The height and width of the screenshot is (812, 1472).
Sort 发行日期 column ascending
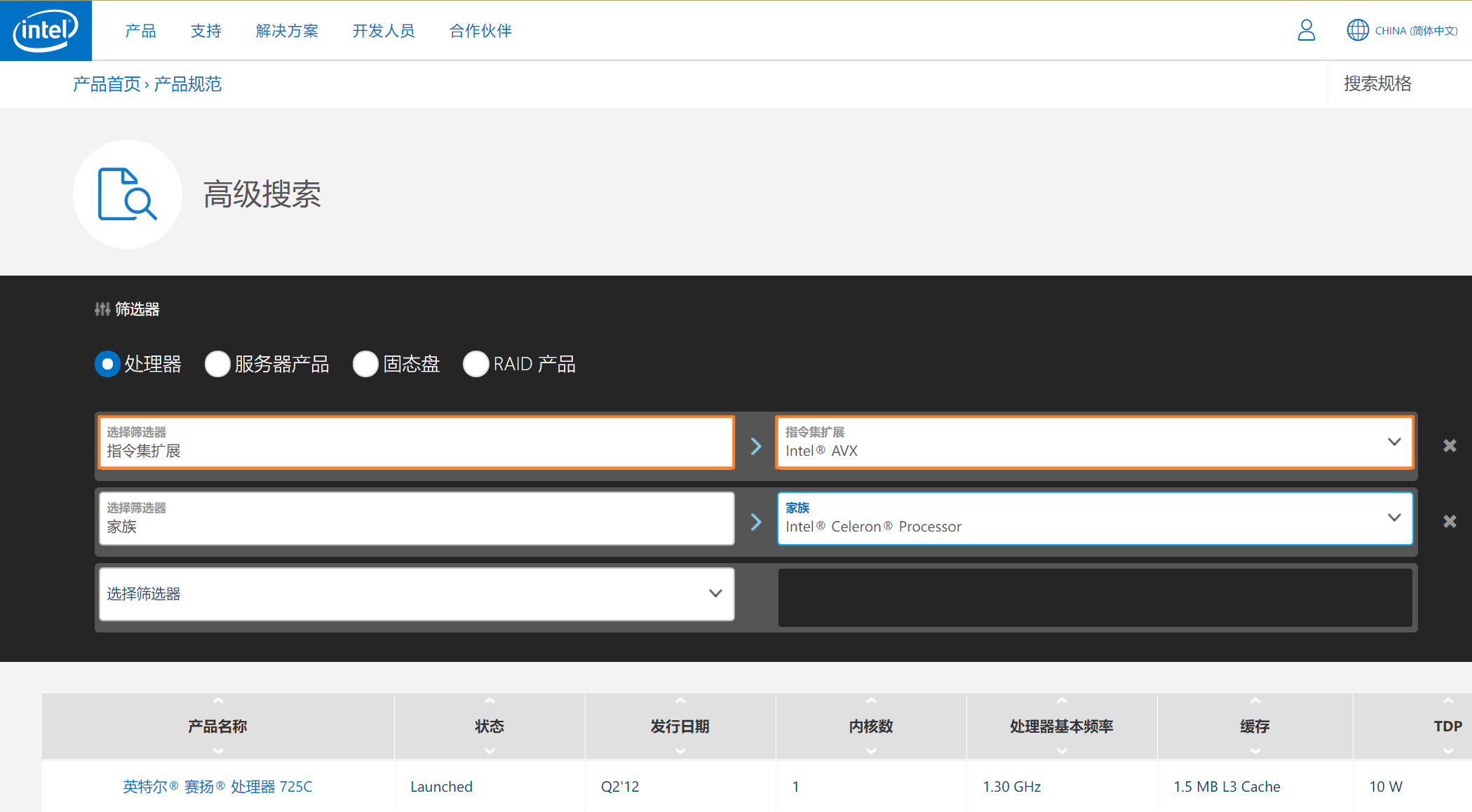(680, 701)
